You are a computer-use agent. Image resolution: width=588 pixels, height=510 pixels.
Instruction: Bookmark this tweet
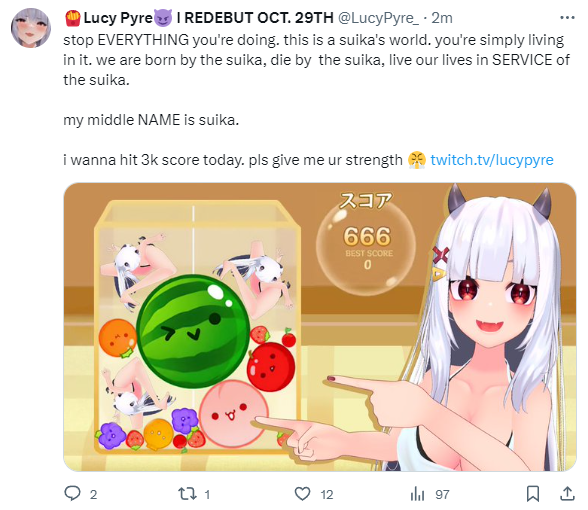click(533, 494)
